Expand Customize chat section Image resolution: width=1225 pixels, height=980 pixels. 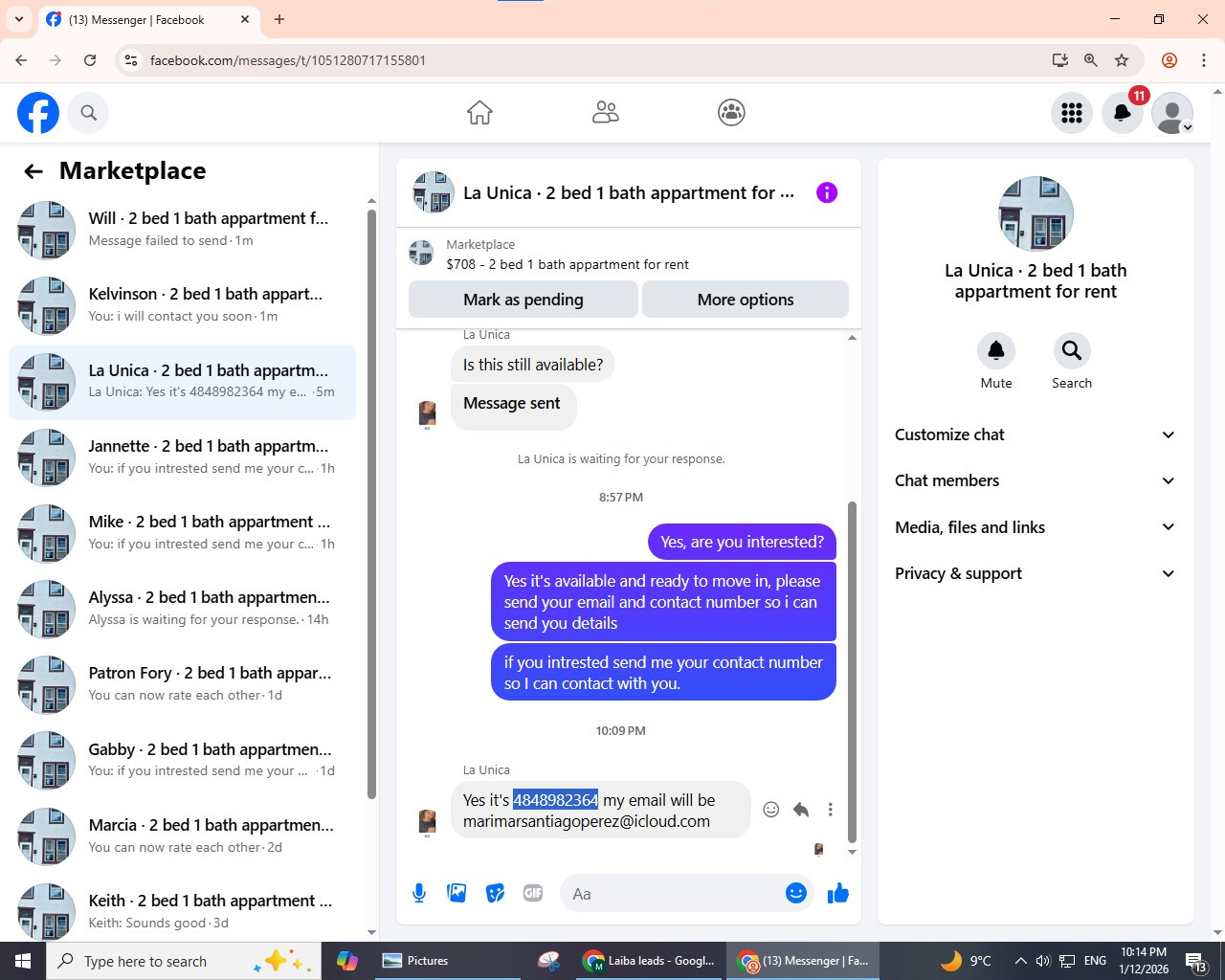[x=1035, y=434]
